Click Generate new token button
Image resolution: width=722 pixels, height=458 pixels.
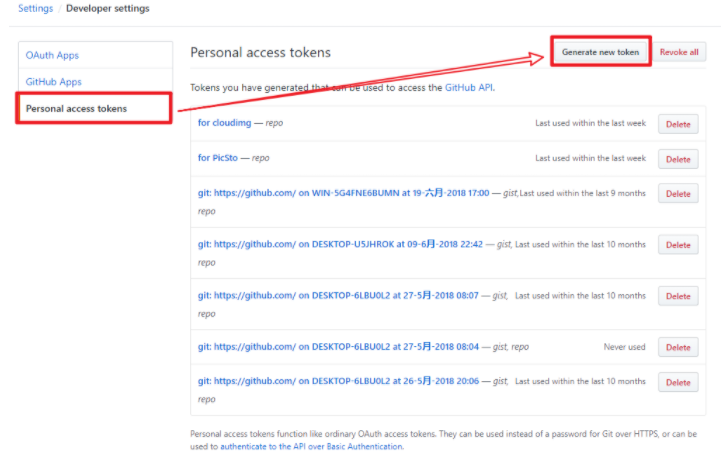pos(600,52)
